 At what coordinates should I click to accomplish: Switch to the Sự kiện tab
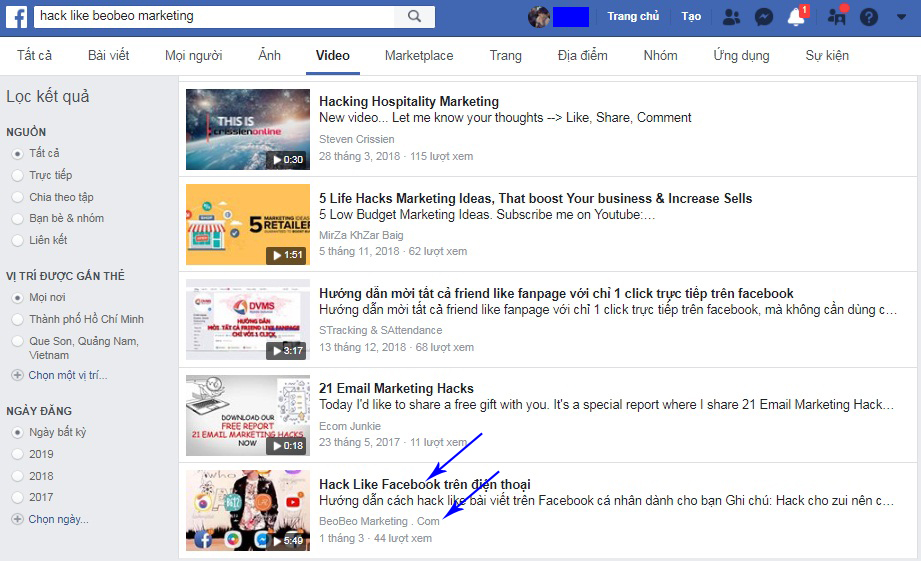tap(827, 55)
